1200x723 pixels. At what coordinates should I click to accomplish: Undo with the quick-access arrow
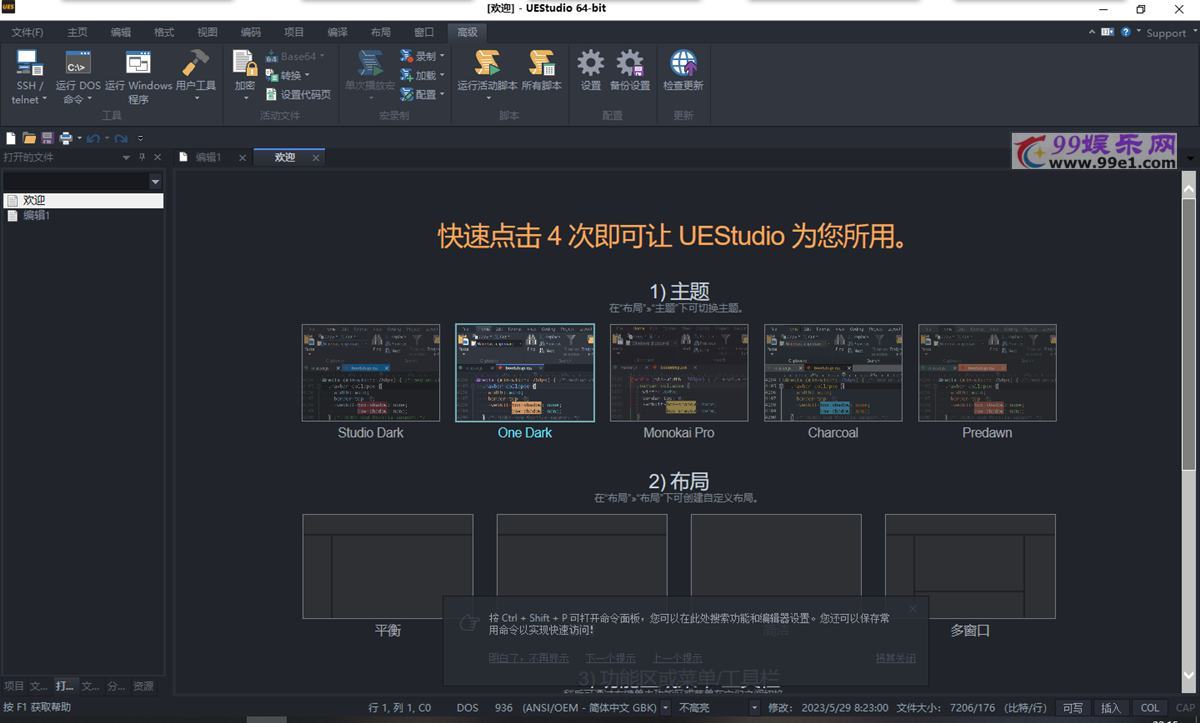pos(93,138)
